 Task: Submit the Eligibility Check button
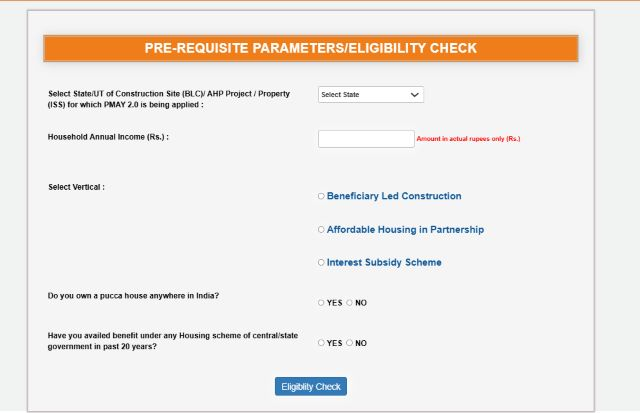pos(311,386)
